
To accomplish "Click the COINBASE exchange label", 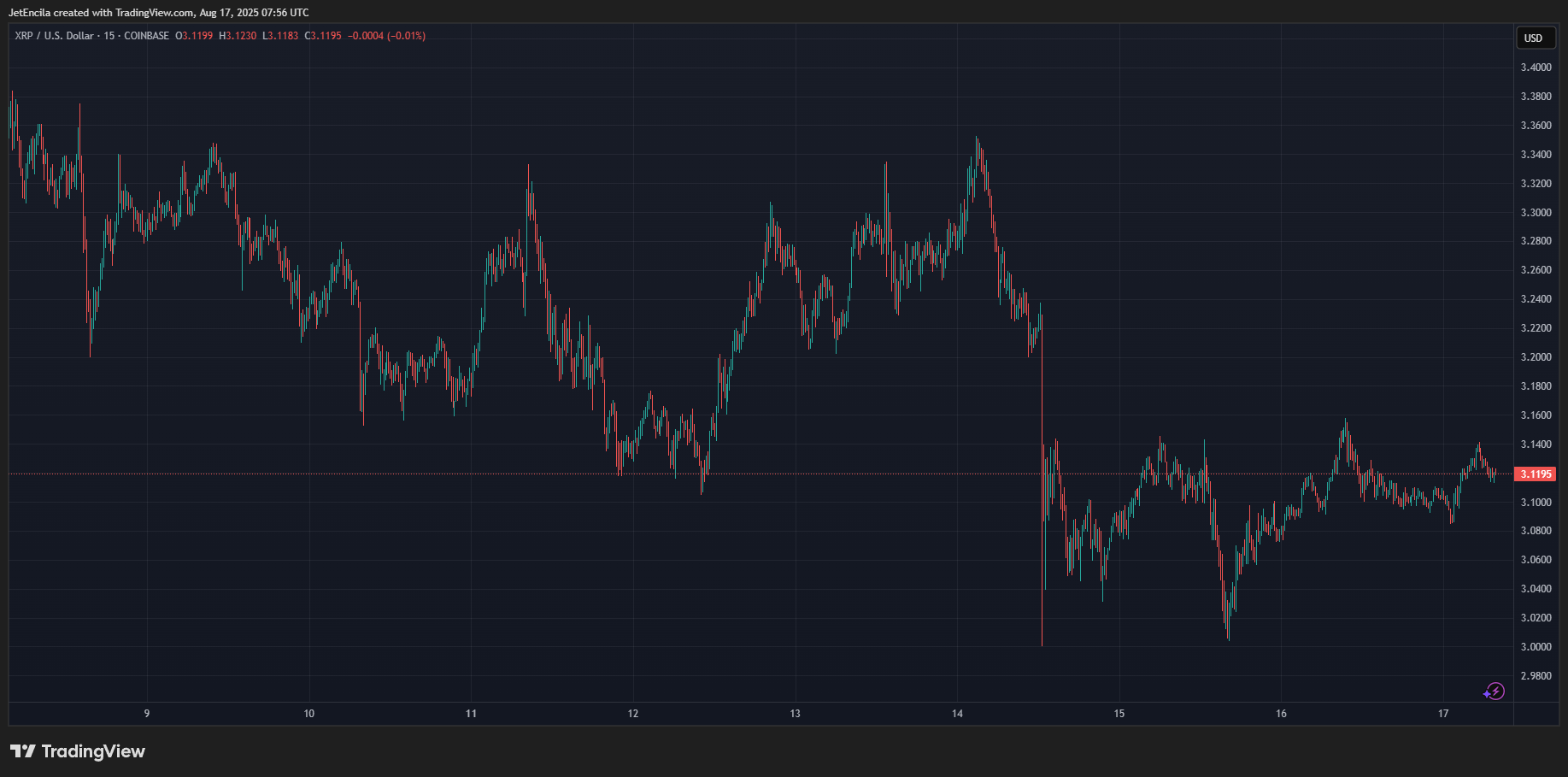I will click(147, 36).
